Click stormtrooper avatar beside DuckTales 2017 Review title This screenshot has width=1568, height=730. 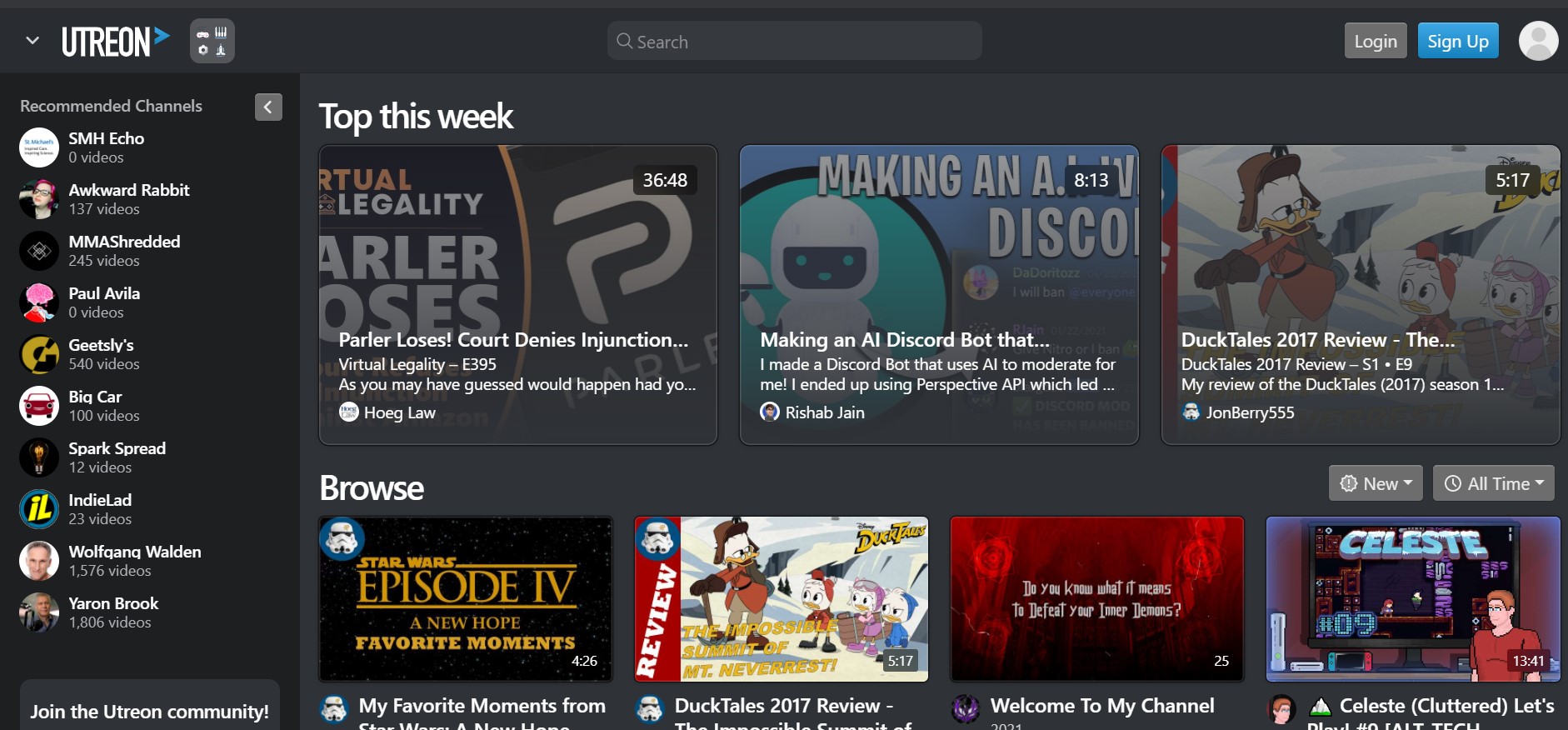pyautogui.click(x=650, y=709)
